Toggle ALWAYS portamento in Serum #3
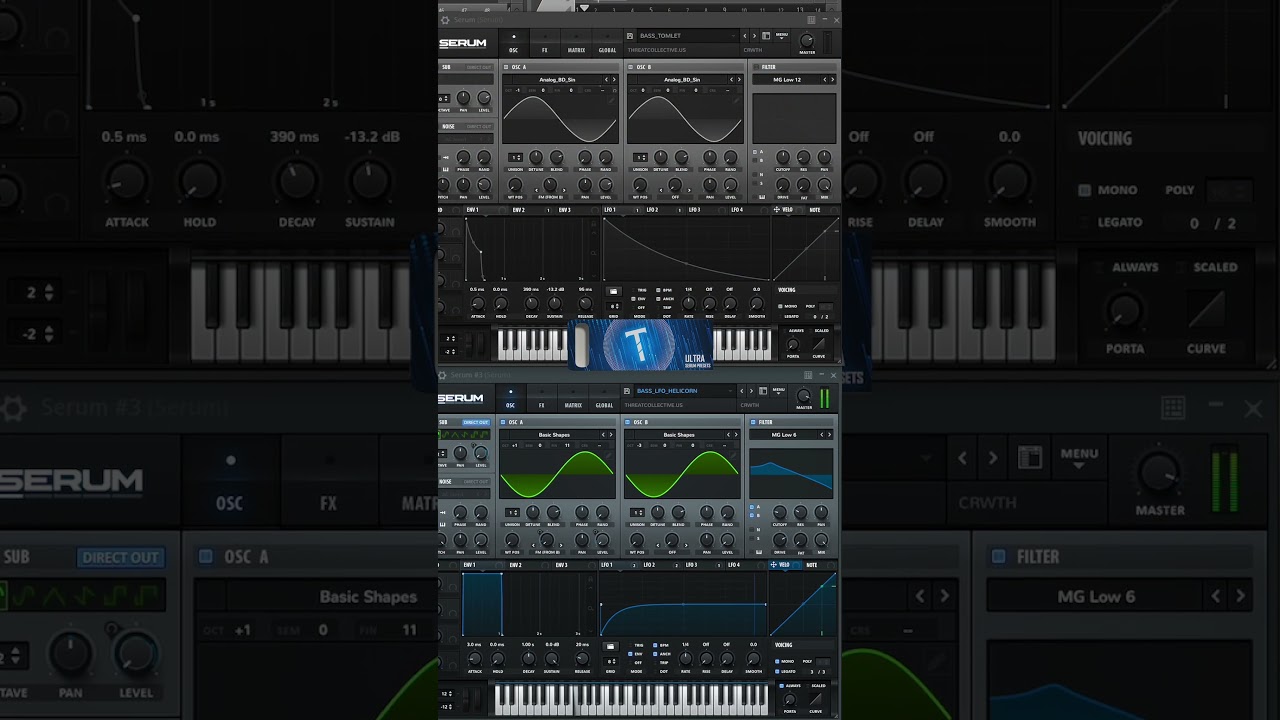Image resolution: width=1280 pixels, height=720 pixels. coord(782,686)
